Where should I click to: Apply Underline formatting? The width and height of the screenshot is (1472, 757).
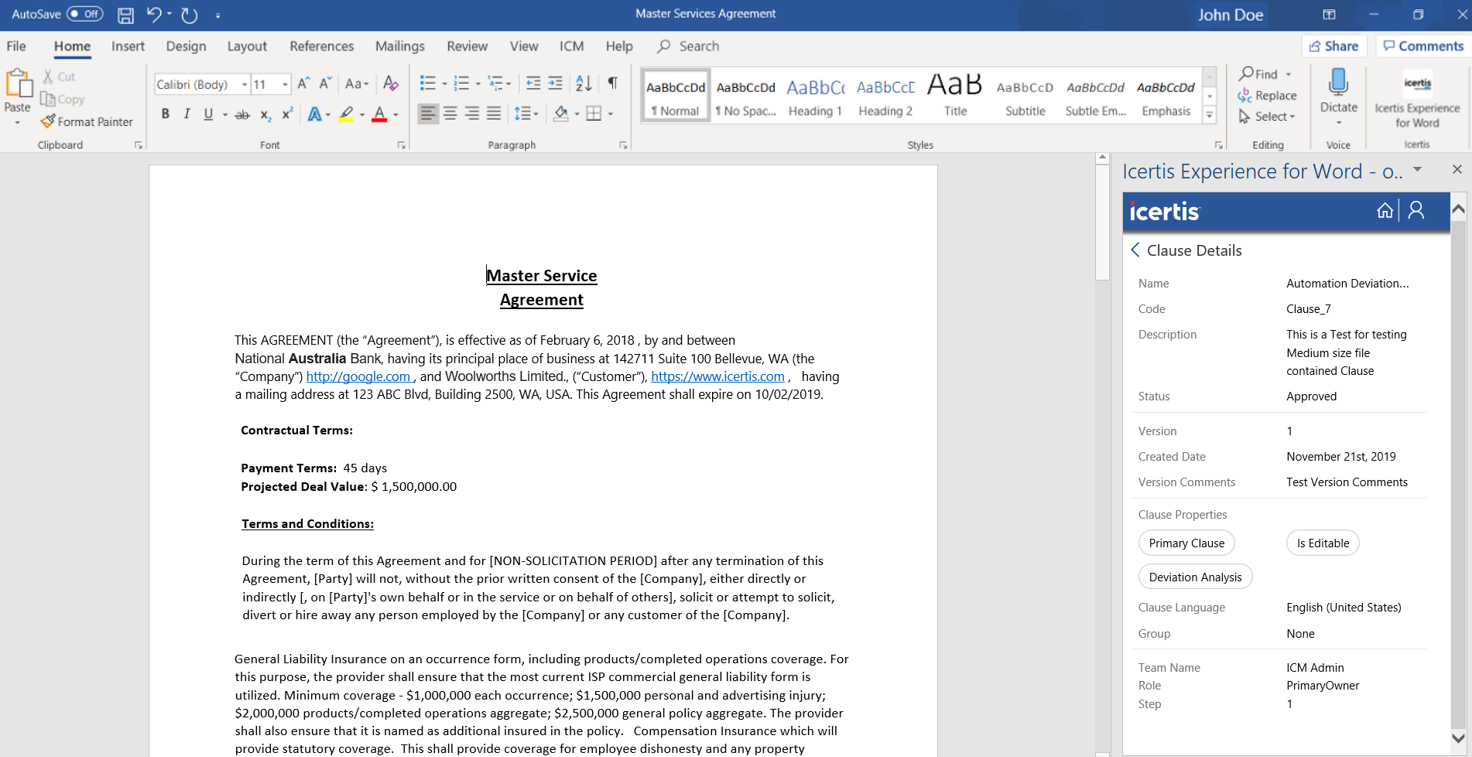point(208,115)
